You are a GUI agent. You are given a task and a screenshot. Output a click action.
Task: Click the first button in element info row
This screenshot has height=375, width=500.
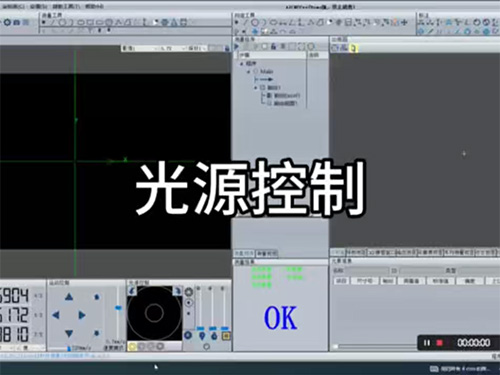point(341,281)
